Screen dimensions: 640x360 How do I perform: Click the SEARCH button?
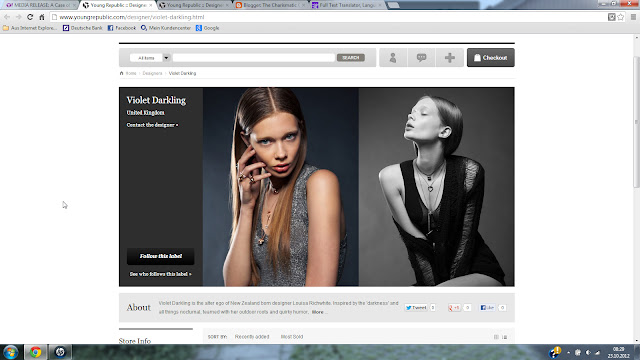[351, 58]
